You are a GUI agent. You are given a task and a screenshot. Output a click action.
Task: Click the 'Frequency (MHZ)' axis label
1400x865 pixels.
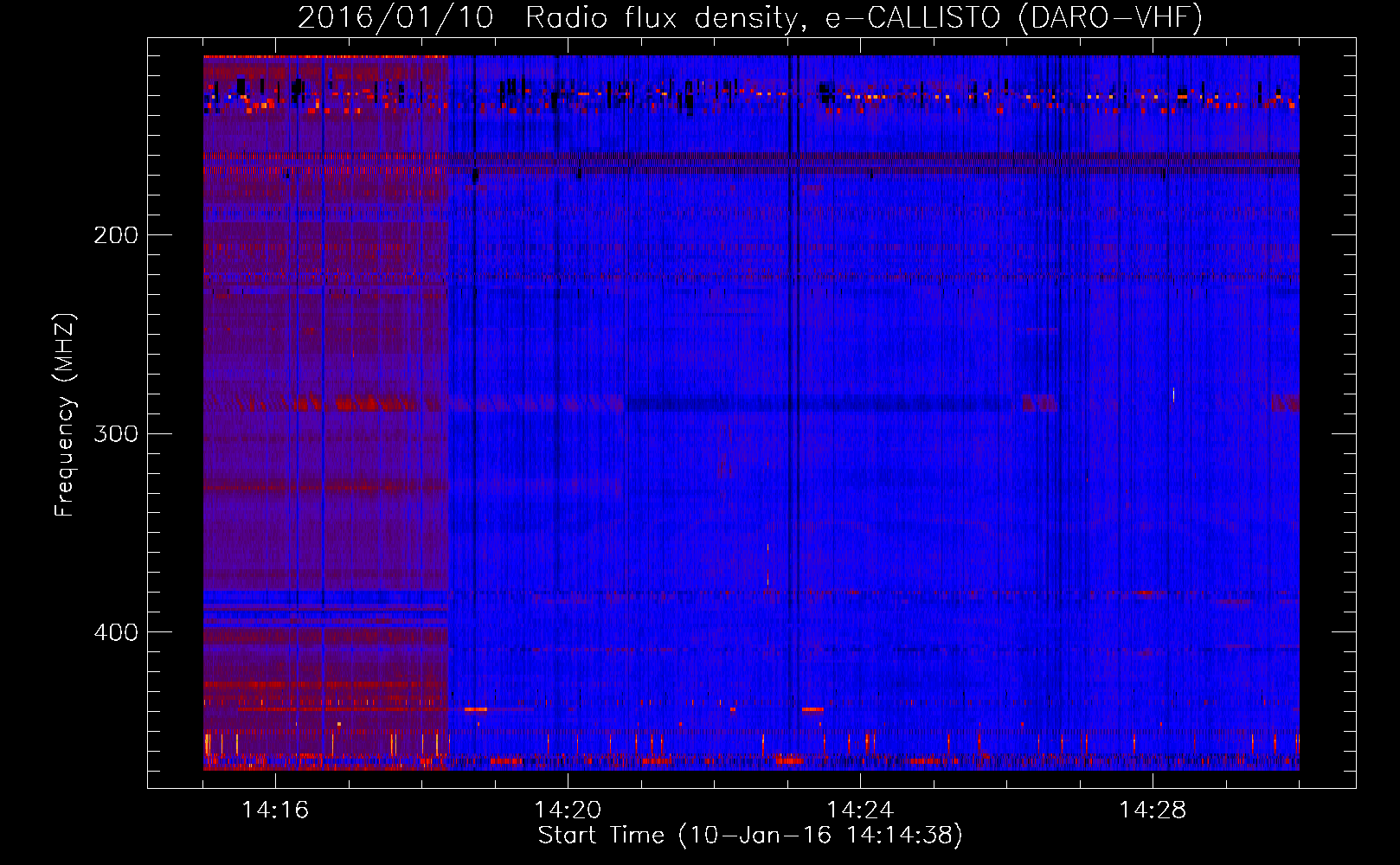coord(65,414)
